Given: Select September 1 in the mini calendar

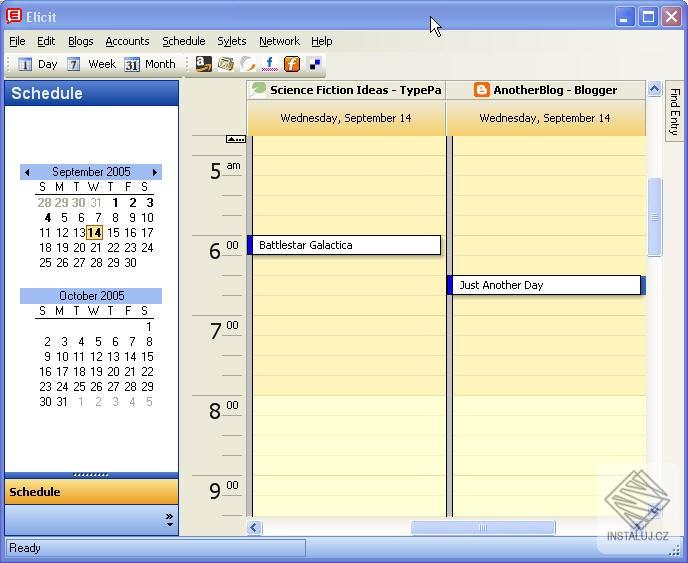Looking at the screenshot, I should (115, 203).
